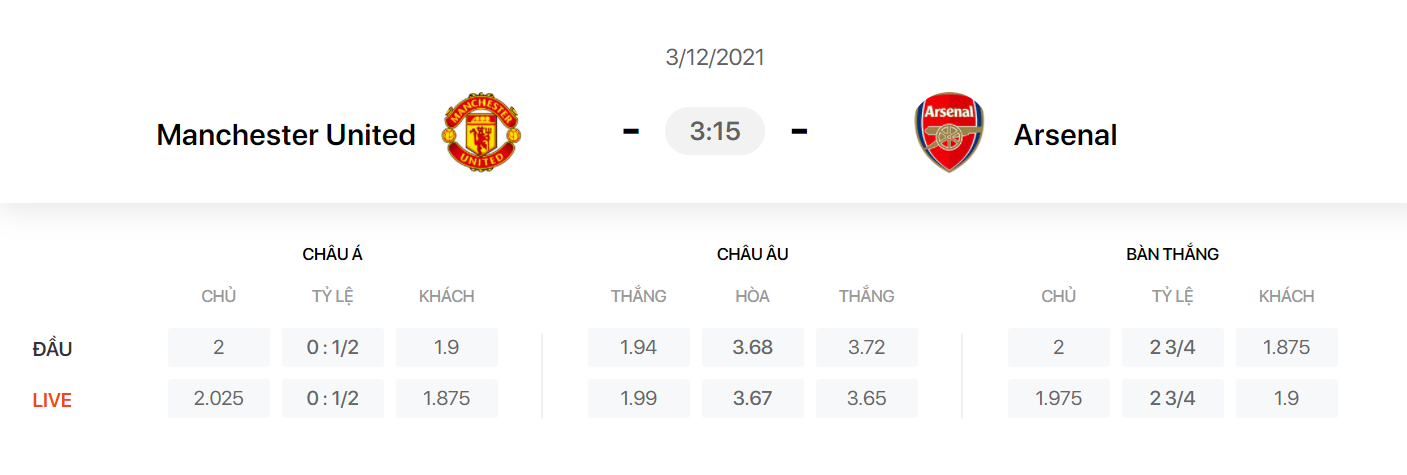Click the live goals home odds 1.975
Image resolution: width=1407 pixels, height=475 pixels.
(1058, 398)
